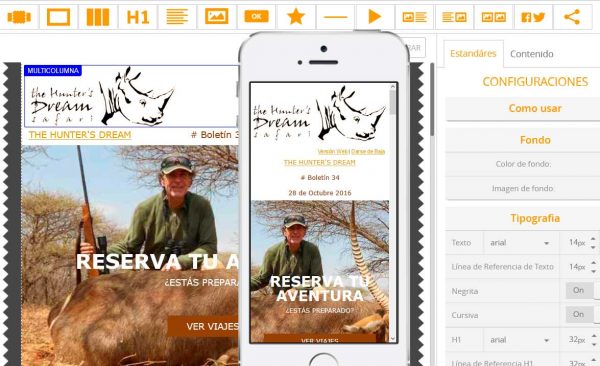Select the multicolumn block icon

(19, 17)
